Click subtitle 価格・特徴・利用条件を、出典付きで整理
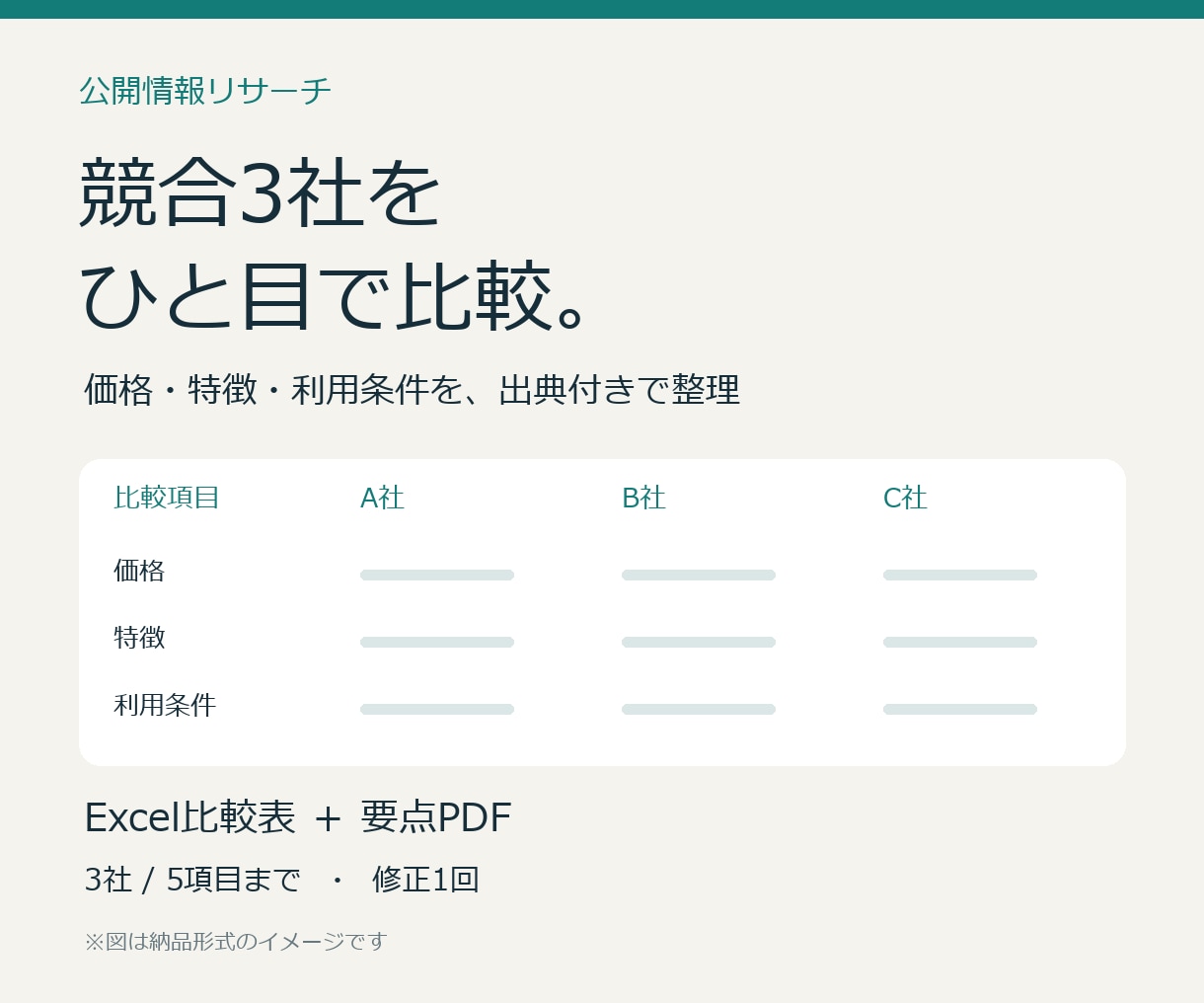 click(x=412, y=389)
